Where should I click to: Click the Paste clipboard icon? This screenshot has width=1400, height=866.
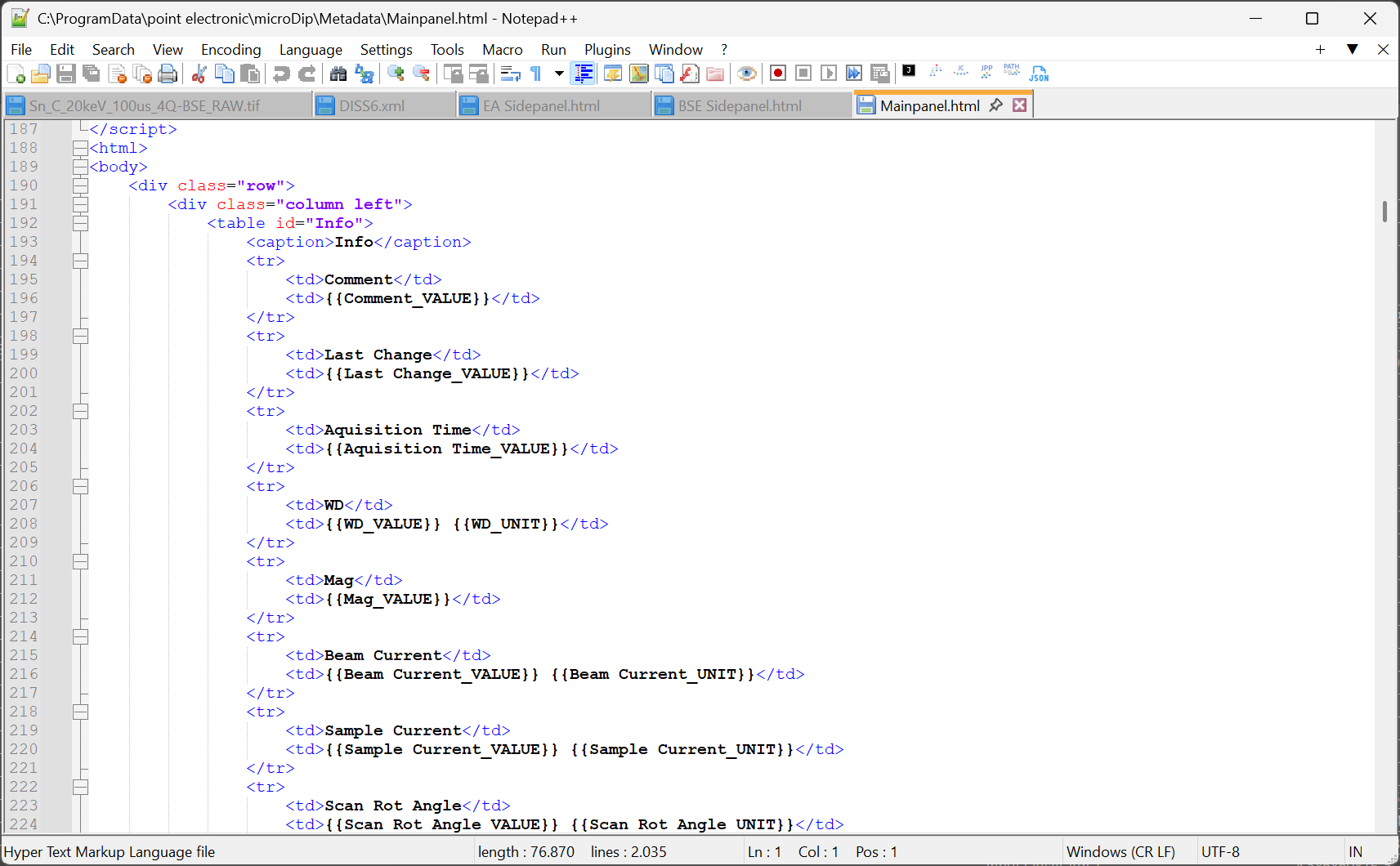(x=249, y=74)
